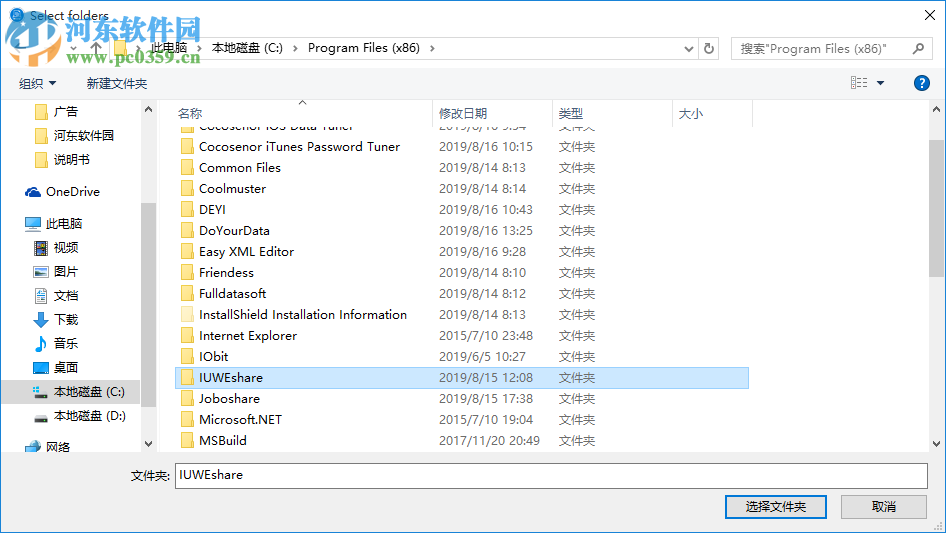Viewport: 946px width, 533px height.
Task: Expand the address bar history dropdown
Action: [x=688, y=48]
